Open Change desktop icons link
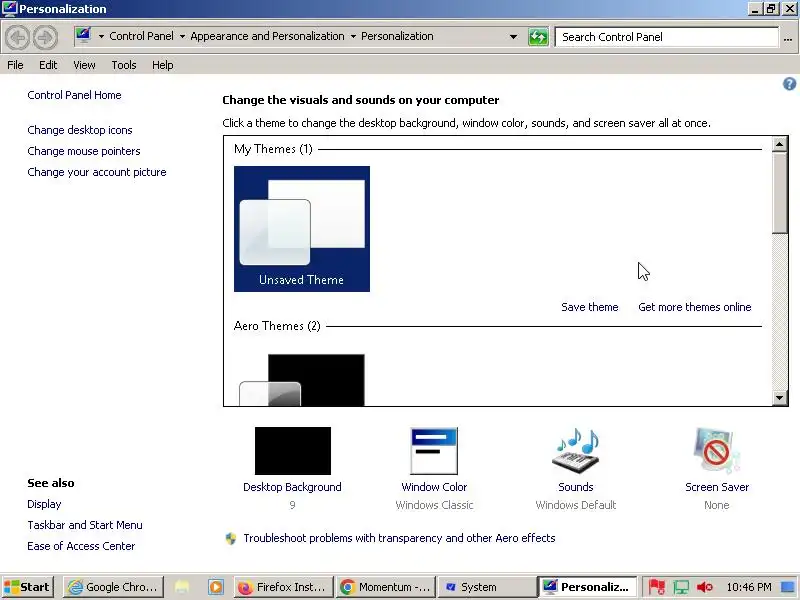The width and height of the screenshot is (800, 600). [80, 130]
